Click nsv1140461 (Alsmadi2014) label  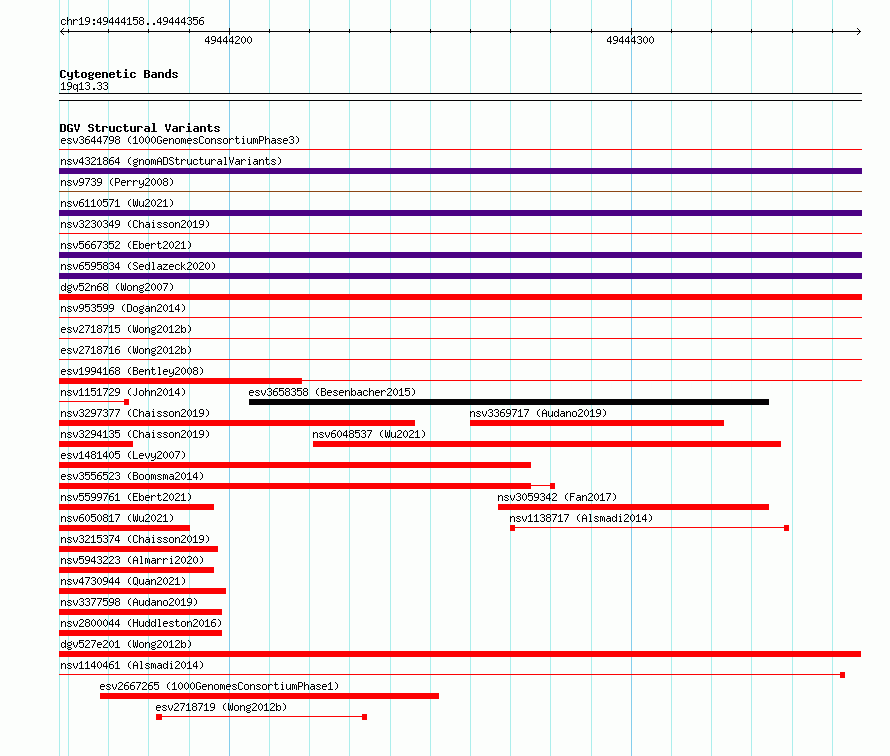pyautogui.click(x=132, y=665)
